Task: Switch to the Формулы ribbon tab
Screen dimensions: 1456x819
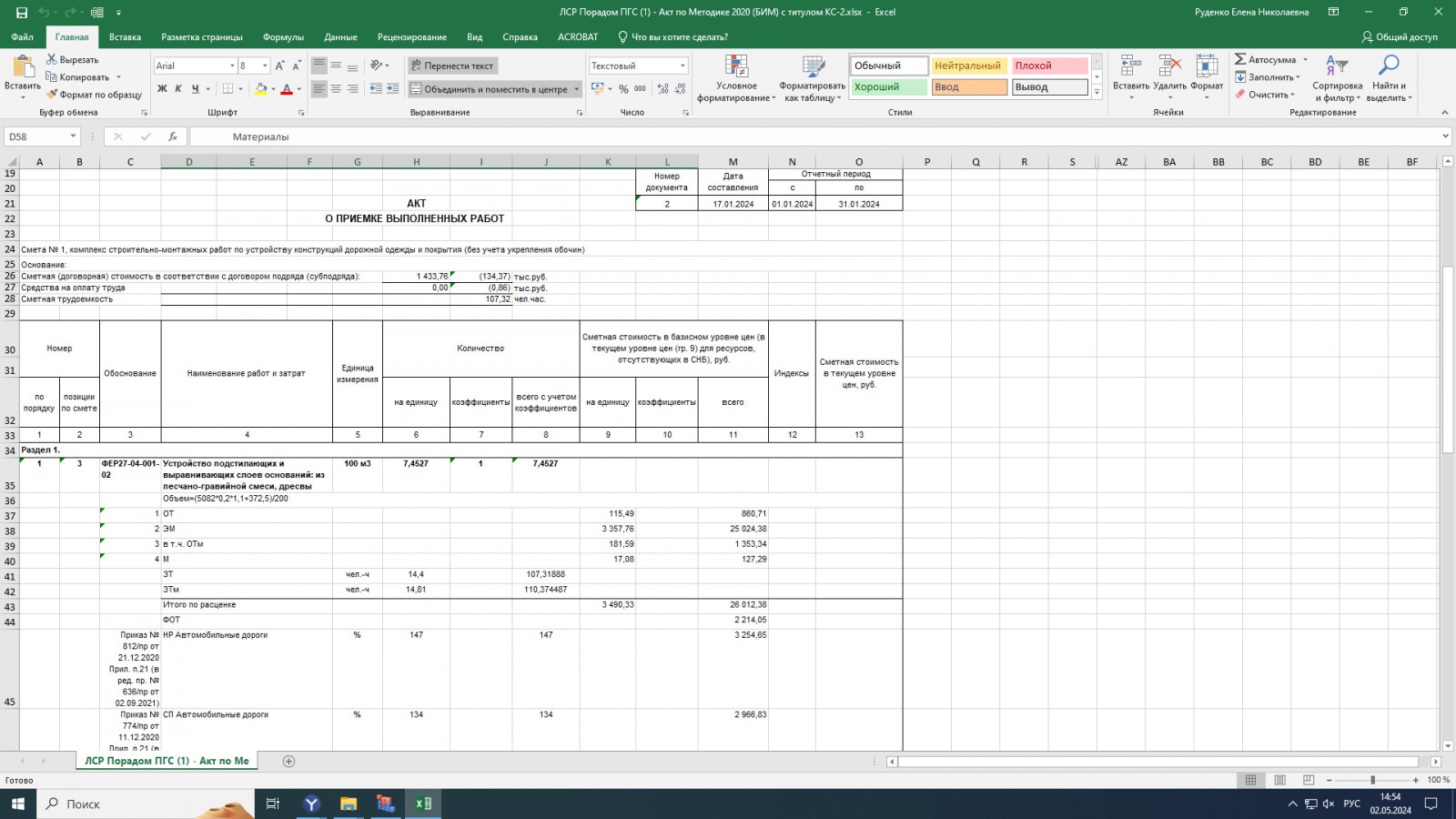Action: pos(283,37)
